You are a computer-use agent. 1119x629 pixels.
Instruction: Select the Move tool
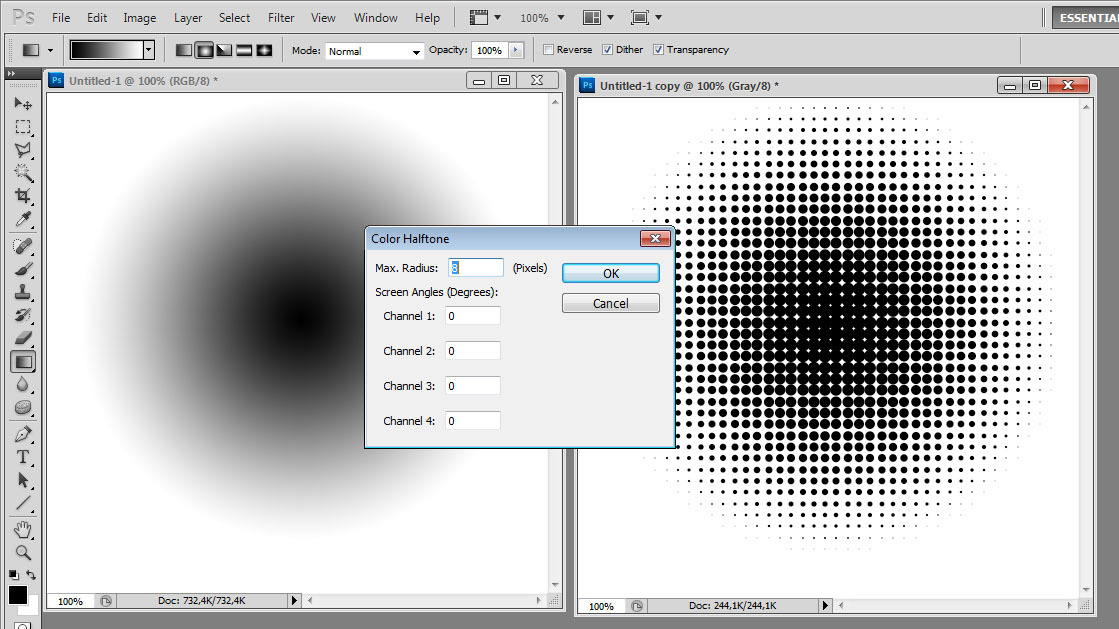23,104
